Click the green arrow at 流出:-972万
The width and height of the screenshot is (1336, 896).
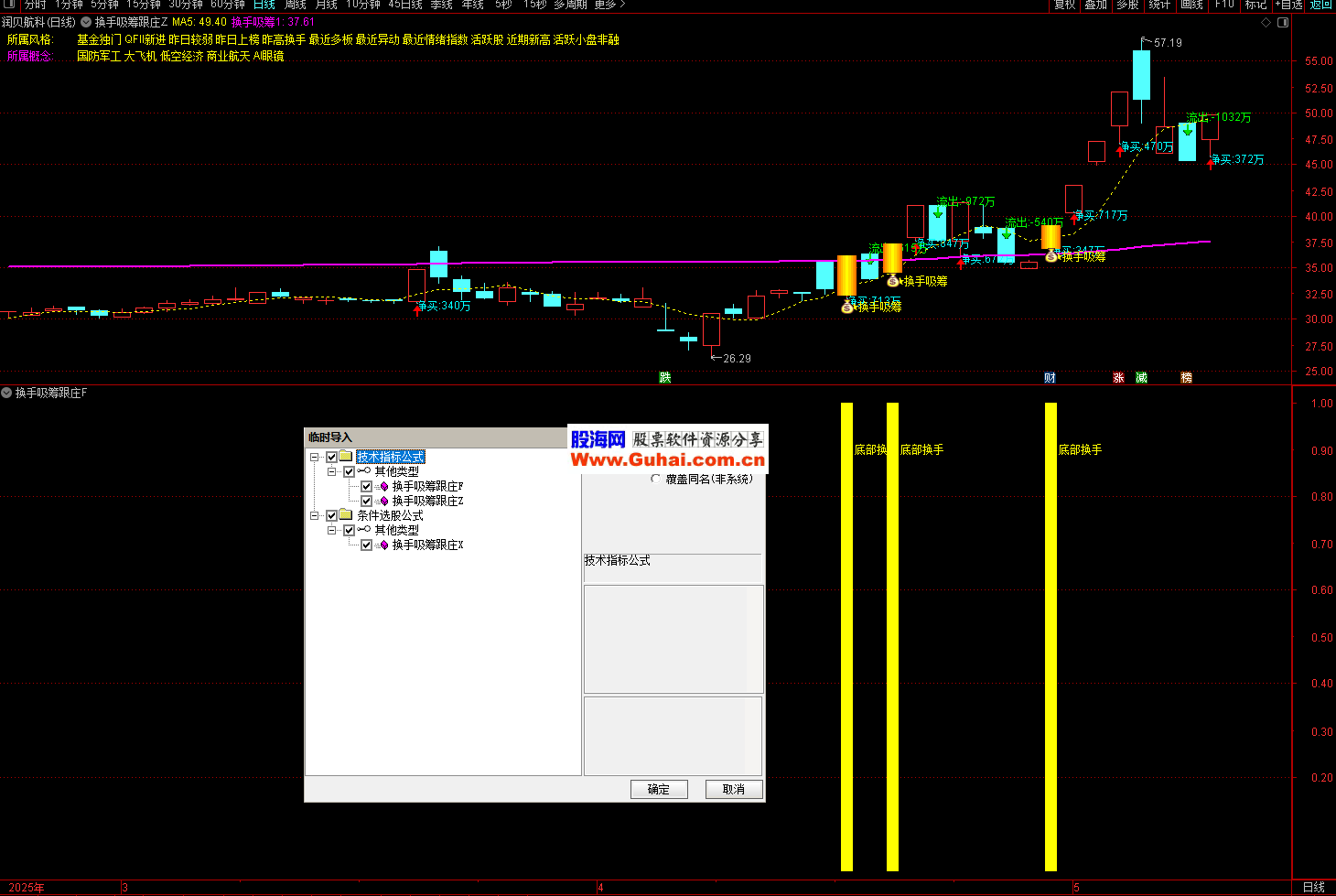point(938,212)
